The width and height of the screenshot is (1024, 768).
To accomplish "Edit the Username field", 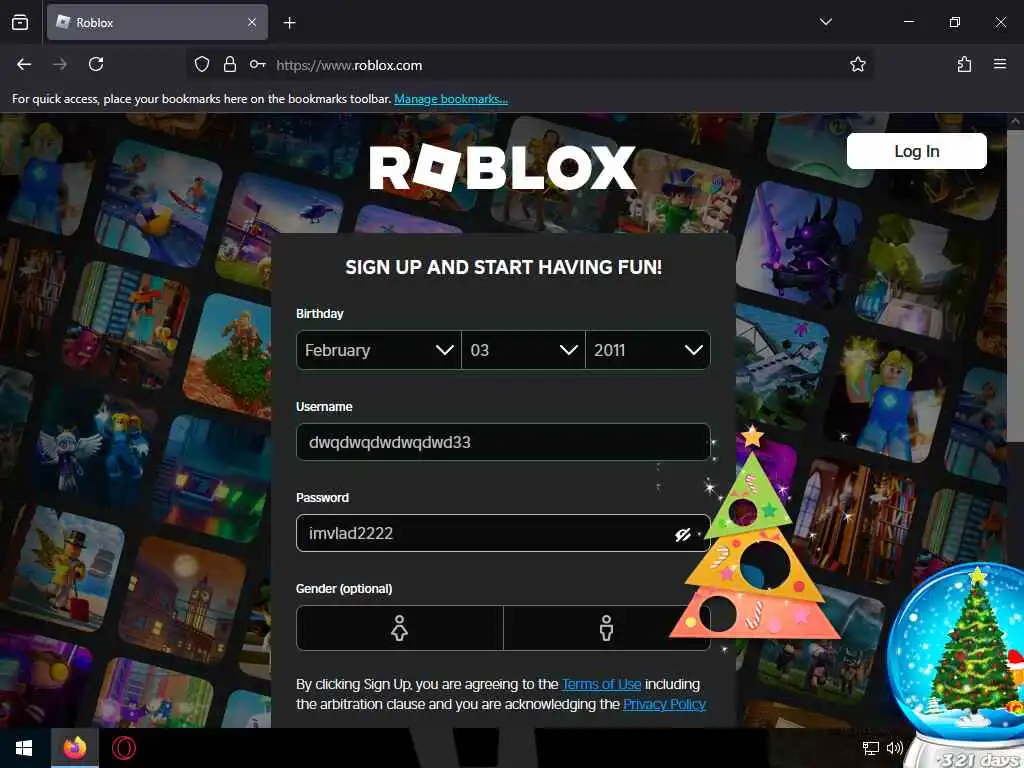I will point(503,442).
